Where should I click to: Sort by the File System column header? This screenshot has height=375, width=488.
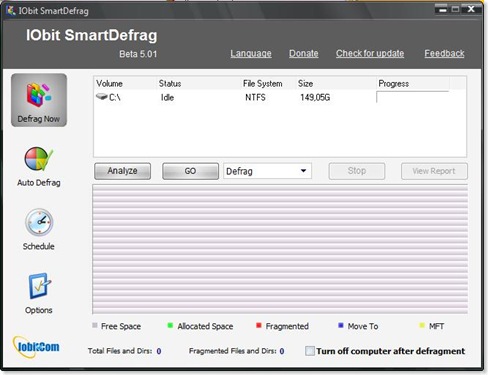click(268, 83)
